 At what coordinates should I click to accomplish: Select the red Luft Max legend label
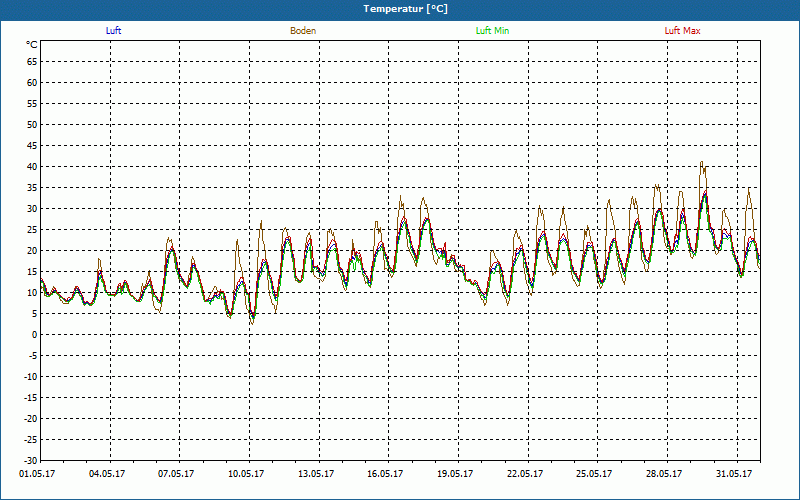(682, 31)
